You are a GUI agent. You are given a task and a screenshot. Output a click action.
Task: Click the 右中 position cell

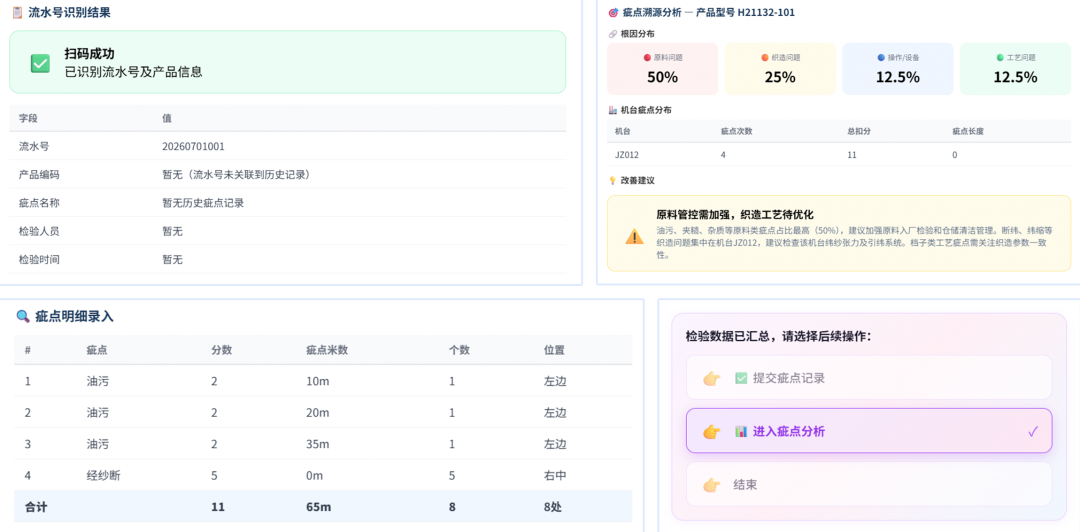[x=554, y=475]
